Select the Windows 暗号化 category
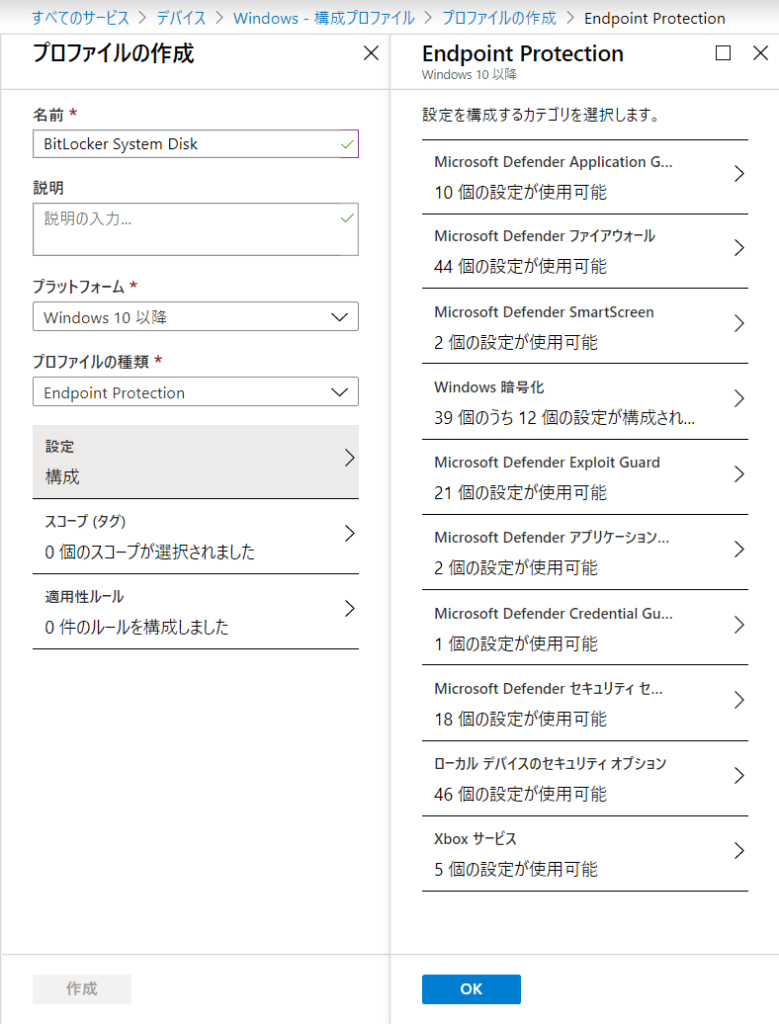 584,402
